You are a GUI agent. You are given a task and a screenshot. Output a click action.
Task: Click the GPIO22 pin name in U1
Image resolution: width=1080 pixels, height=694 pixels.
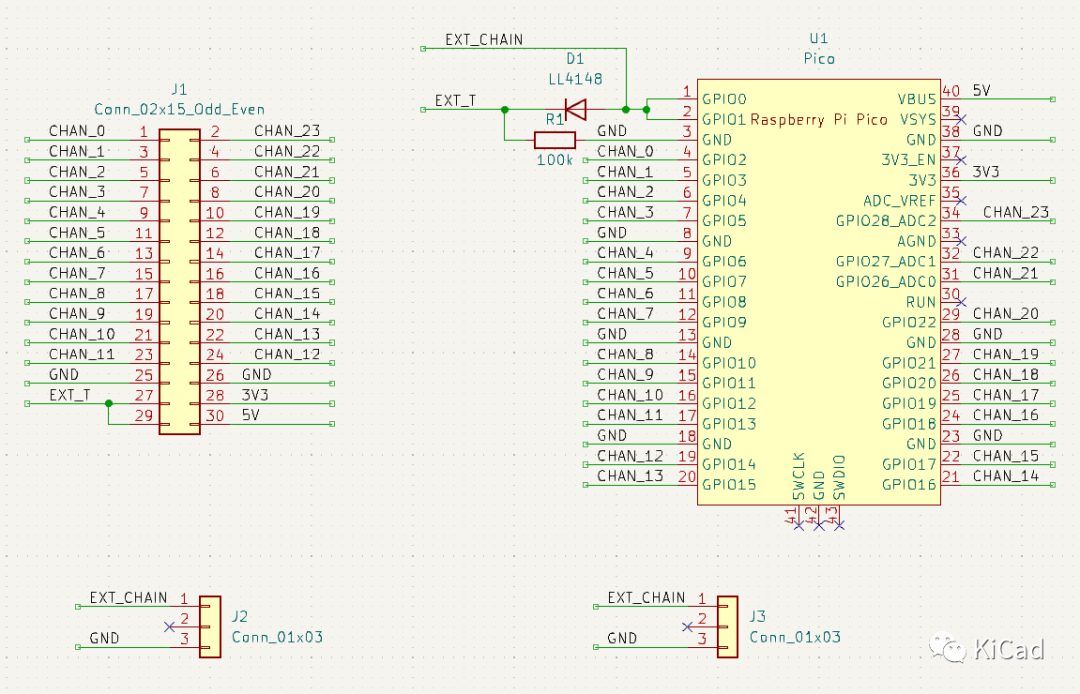(909, 322)
